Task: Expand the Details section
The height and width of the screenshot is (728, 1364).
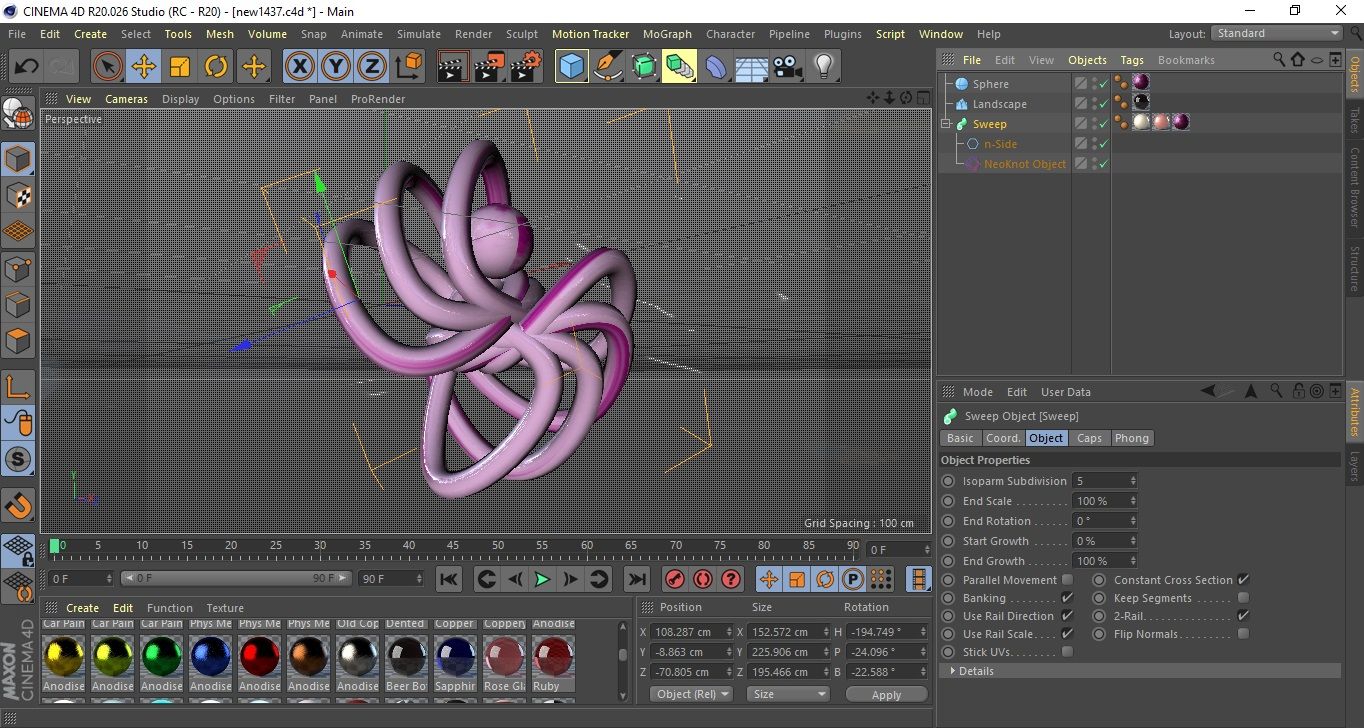Action: (975, 671)
